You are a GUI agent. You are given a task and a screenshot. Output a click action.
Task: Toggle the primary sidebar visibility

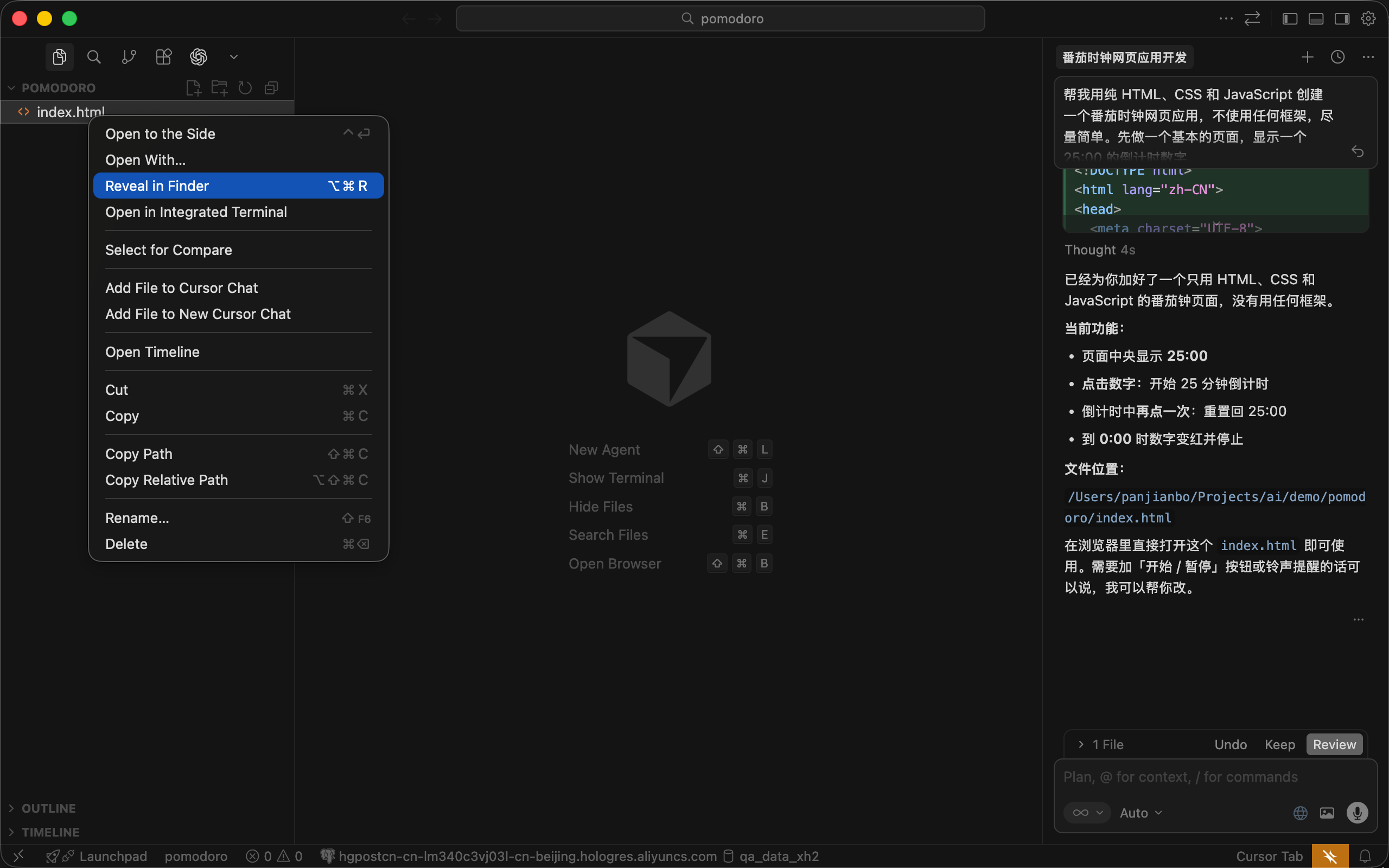pyautogui.click(x=1289, y=18)
